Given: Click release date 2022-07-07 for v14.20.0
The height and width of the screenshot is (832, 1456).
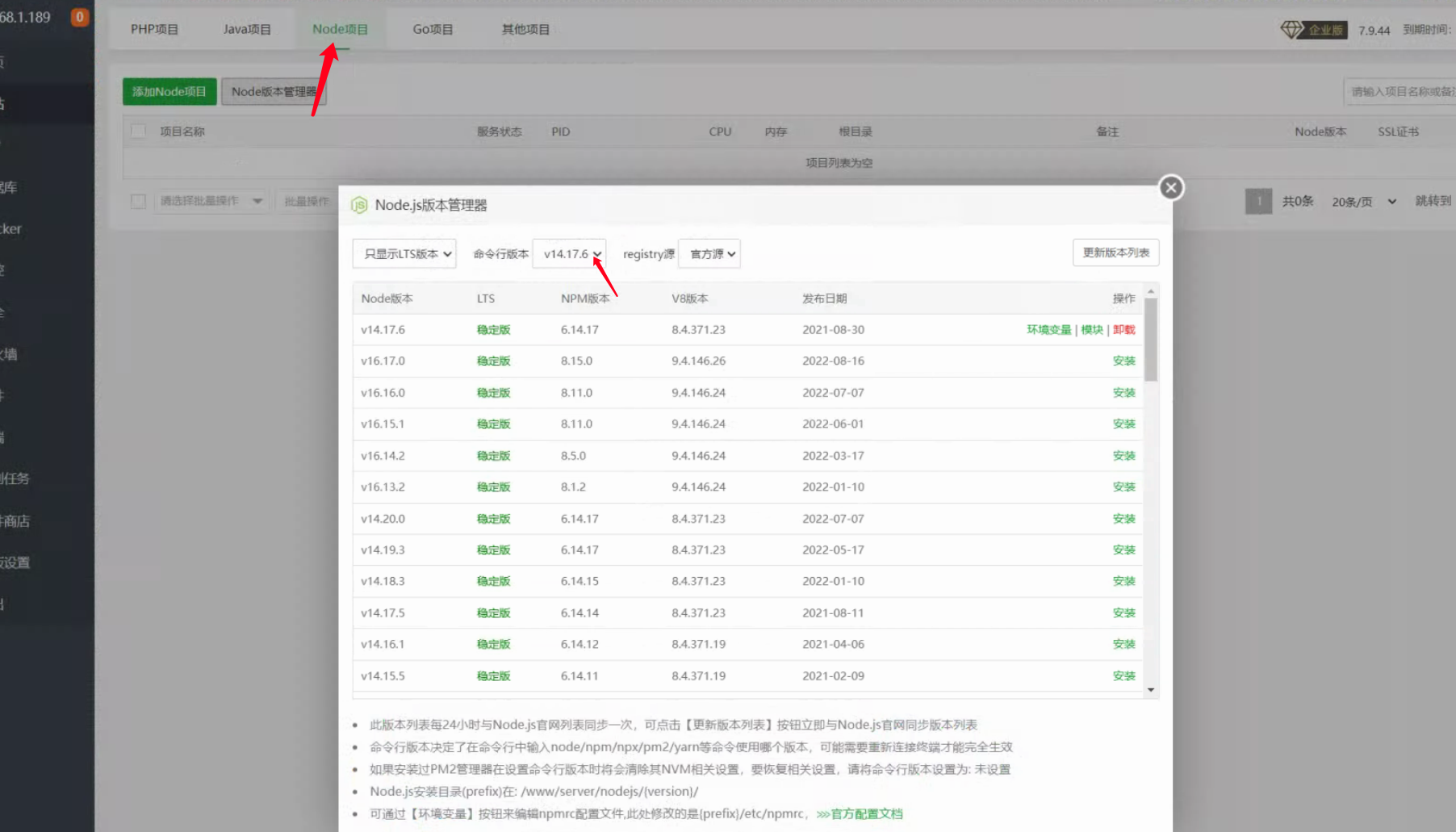Looking at the screenshot, I should [x=833, y=519].
